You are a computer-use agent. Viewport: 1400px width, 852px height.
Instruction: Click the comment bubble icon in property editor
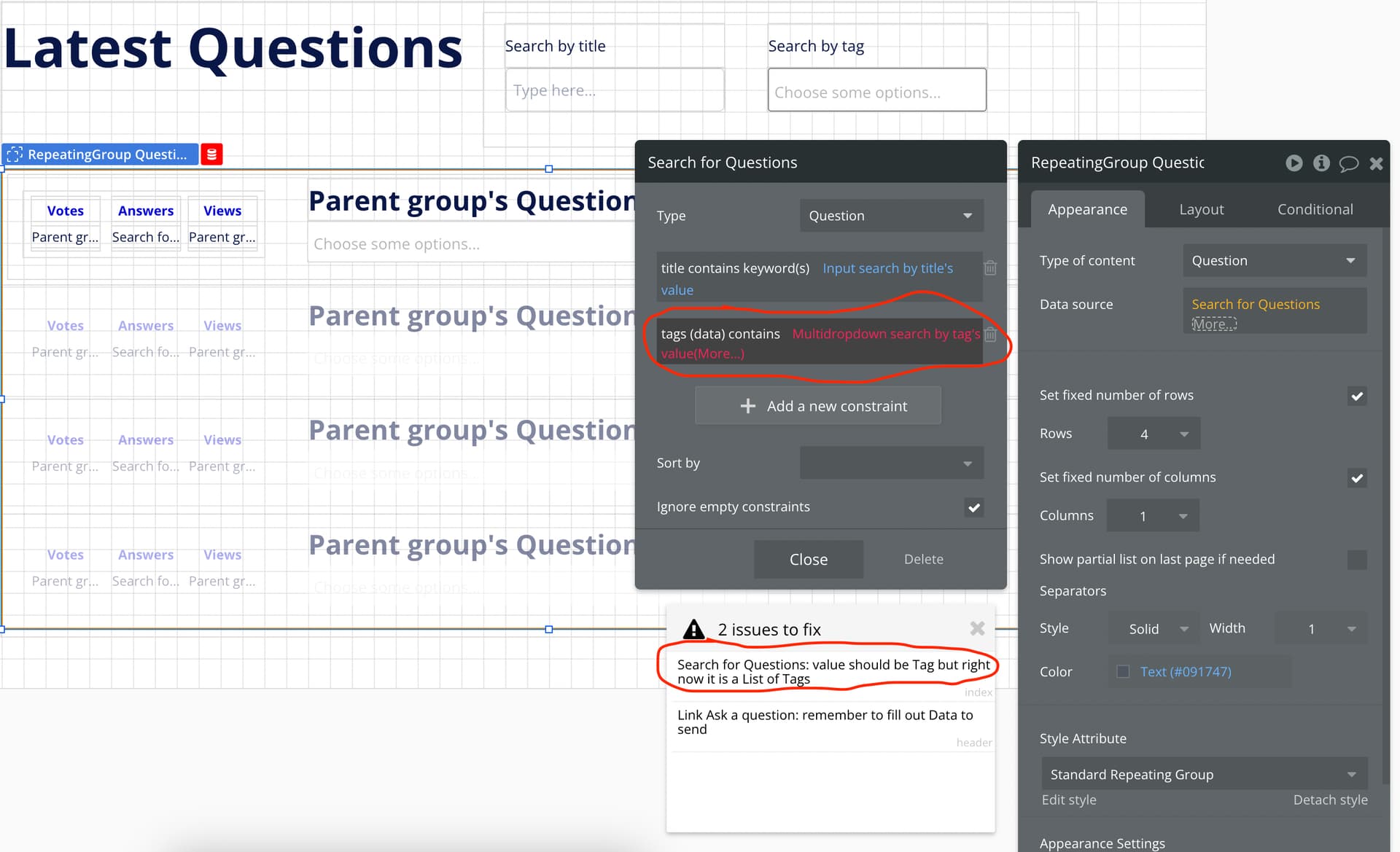pyautogui.click(x=1348, y=163)
